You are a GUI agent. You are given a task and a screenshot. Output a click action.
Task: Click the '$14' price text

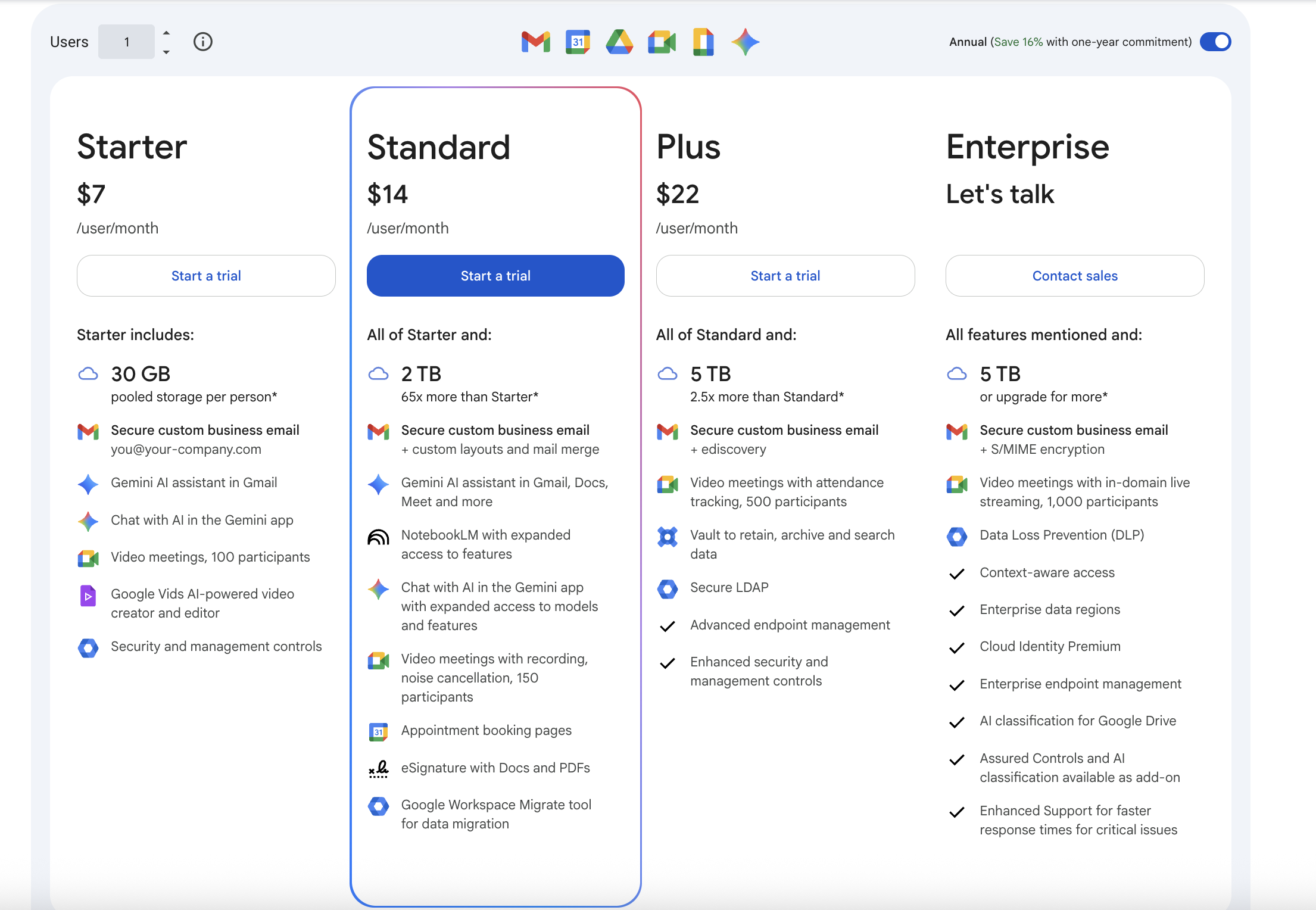point(388,194)
